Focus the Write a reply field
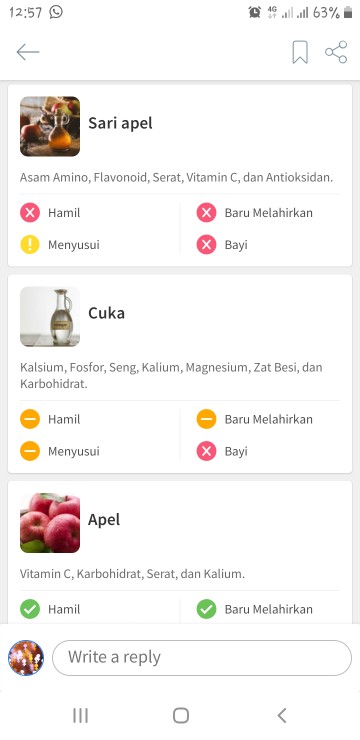This screenshot has height=740, width=360. click(202, 657)
